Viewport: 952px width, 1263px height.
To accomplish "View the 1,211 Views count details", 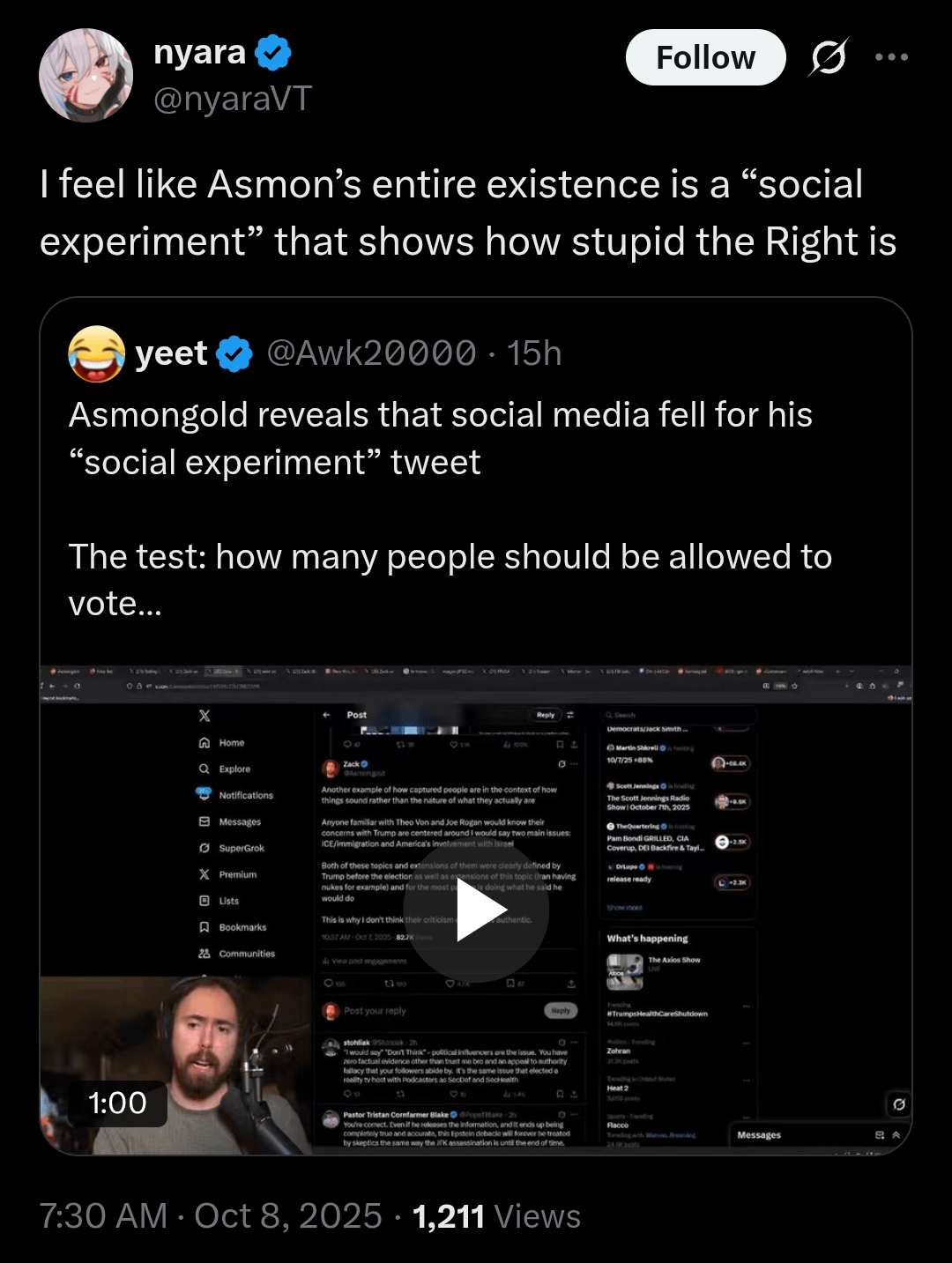I will click(x=496, y=1216).
